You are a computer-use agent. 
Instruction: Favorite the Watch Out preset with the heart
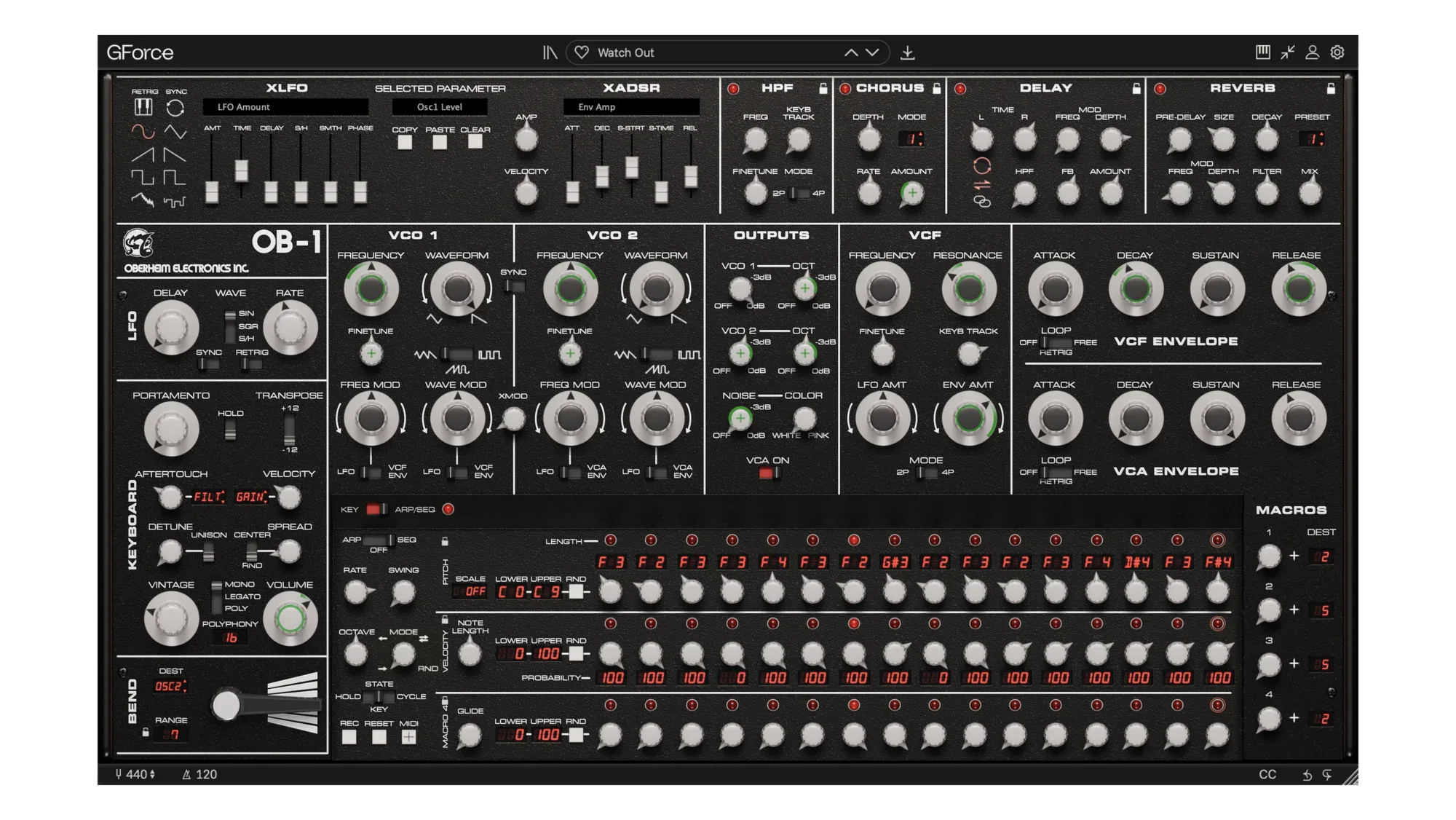pos(582,52)
